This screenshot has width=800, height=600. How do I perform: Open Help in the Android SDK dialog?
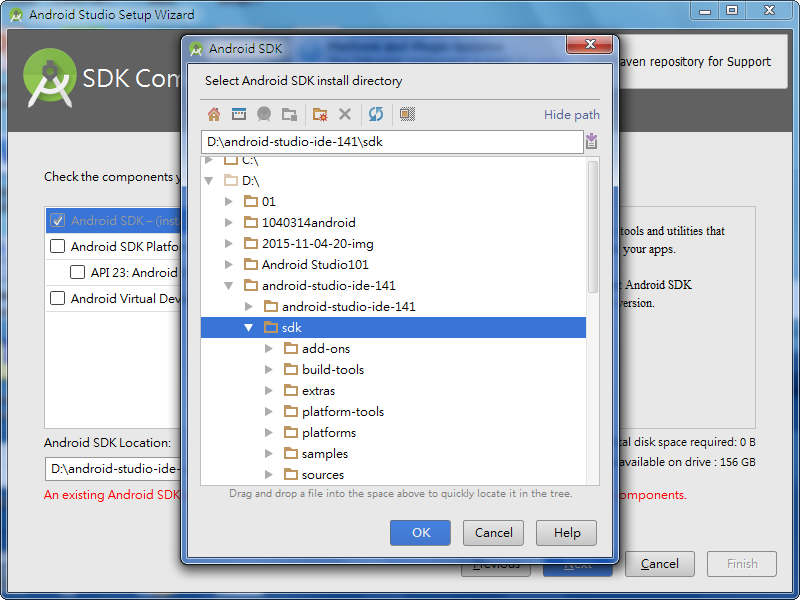566,533
